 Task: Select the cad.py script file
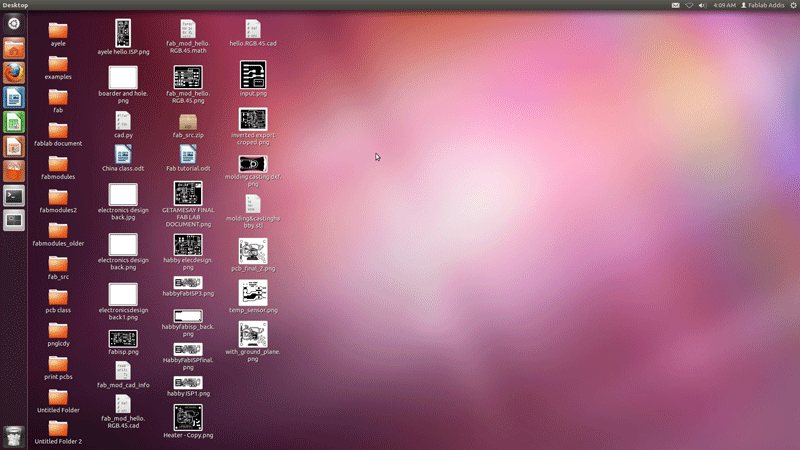(123, 121)
